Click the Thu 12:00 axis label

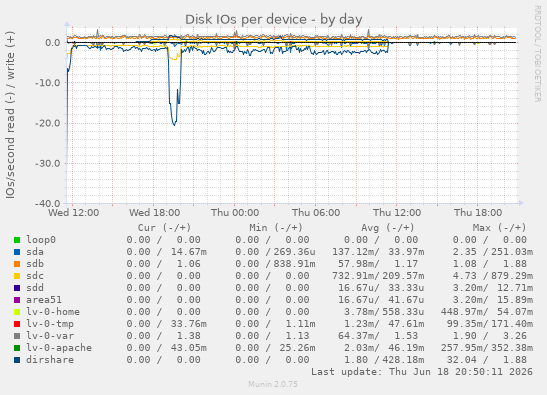(397, 213)
